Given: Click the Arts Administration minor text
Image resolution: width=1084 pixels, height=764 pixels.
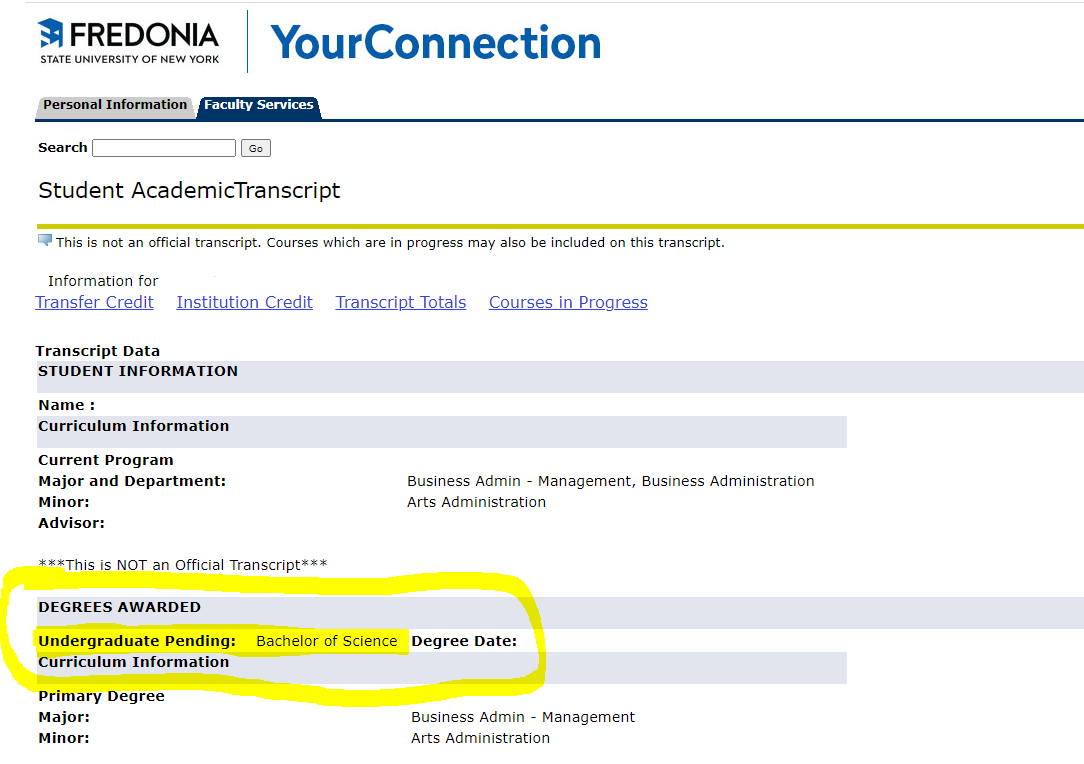Looking at the screenshot, I should pos(481,738).
